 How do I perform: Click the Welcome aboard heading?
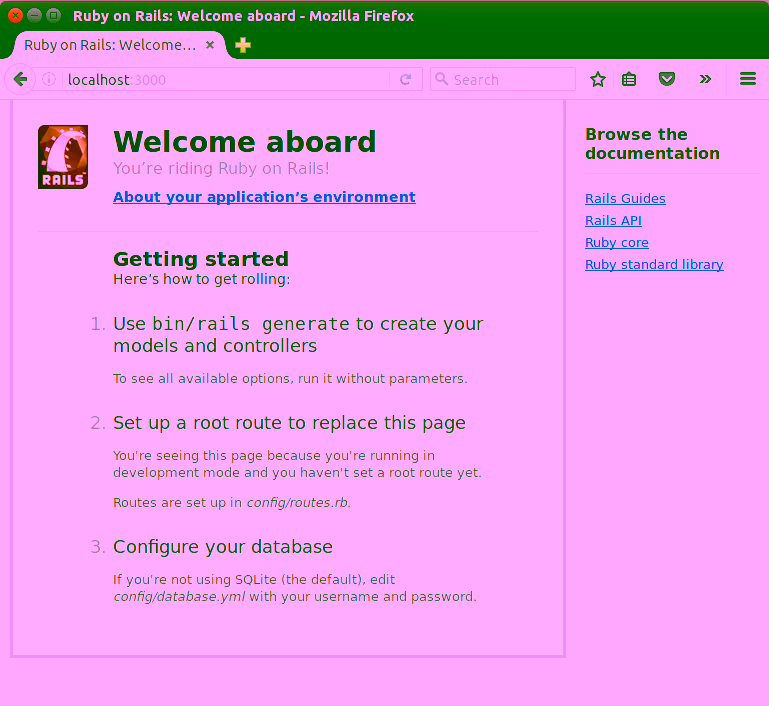[x=245, y=142]
